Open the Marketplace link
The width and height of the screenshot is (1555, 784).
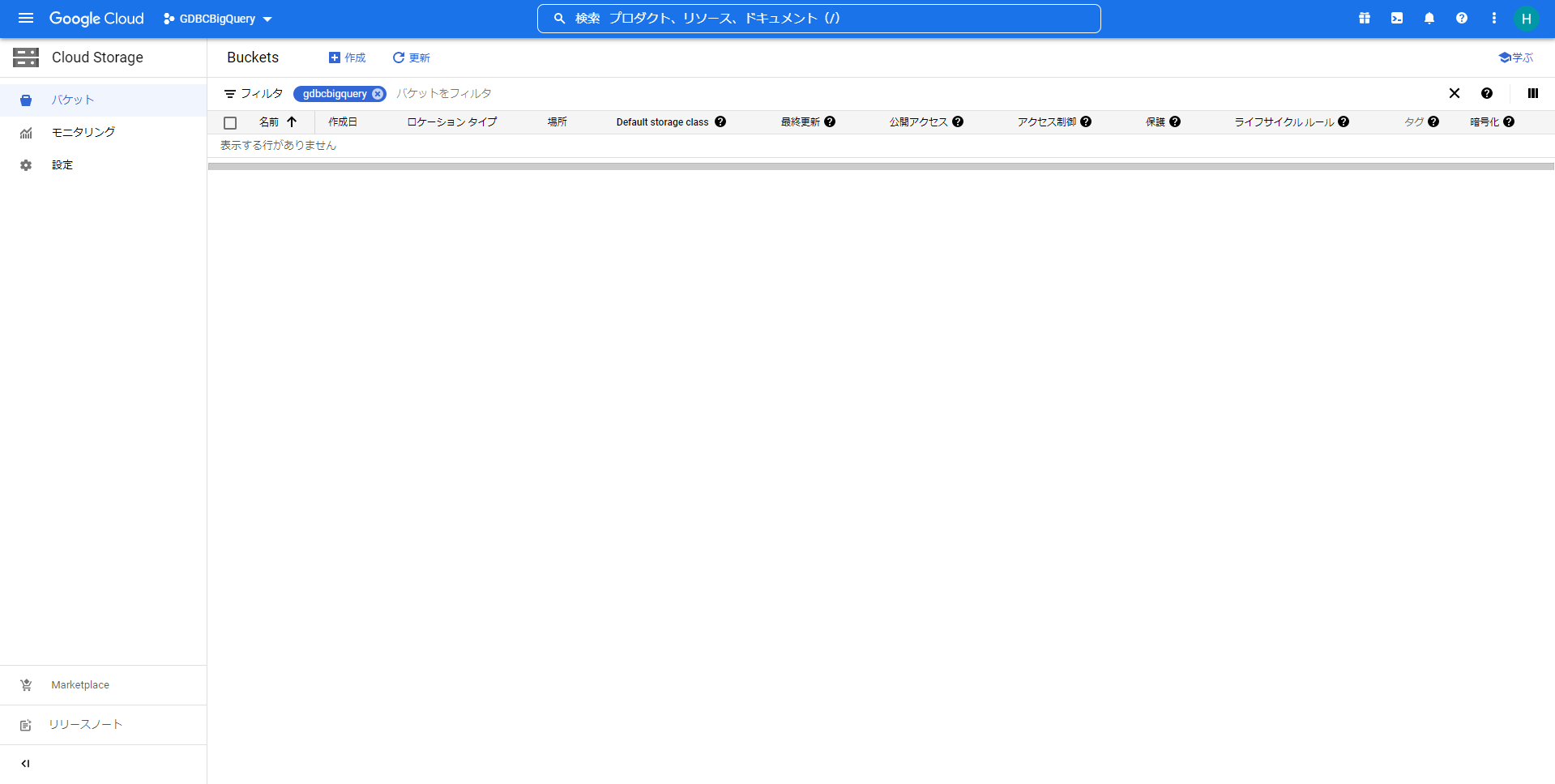[79, 685]
